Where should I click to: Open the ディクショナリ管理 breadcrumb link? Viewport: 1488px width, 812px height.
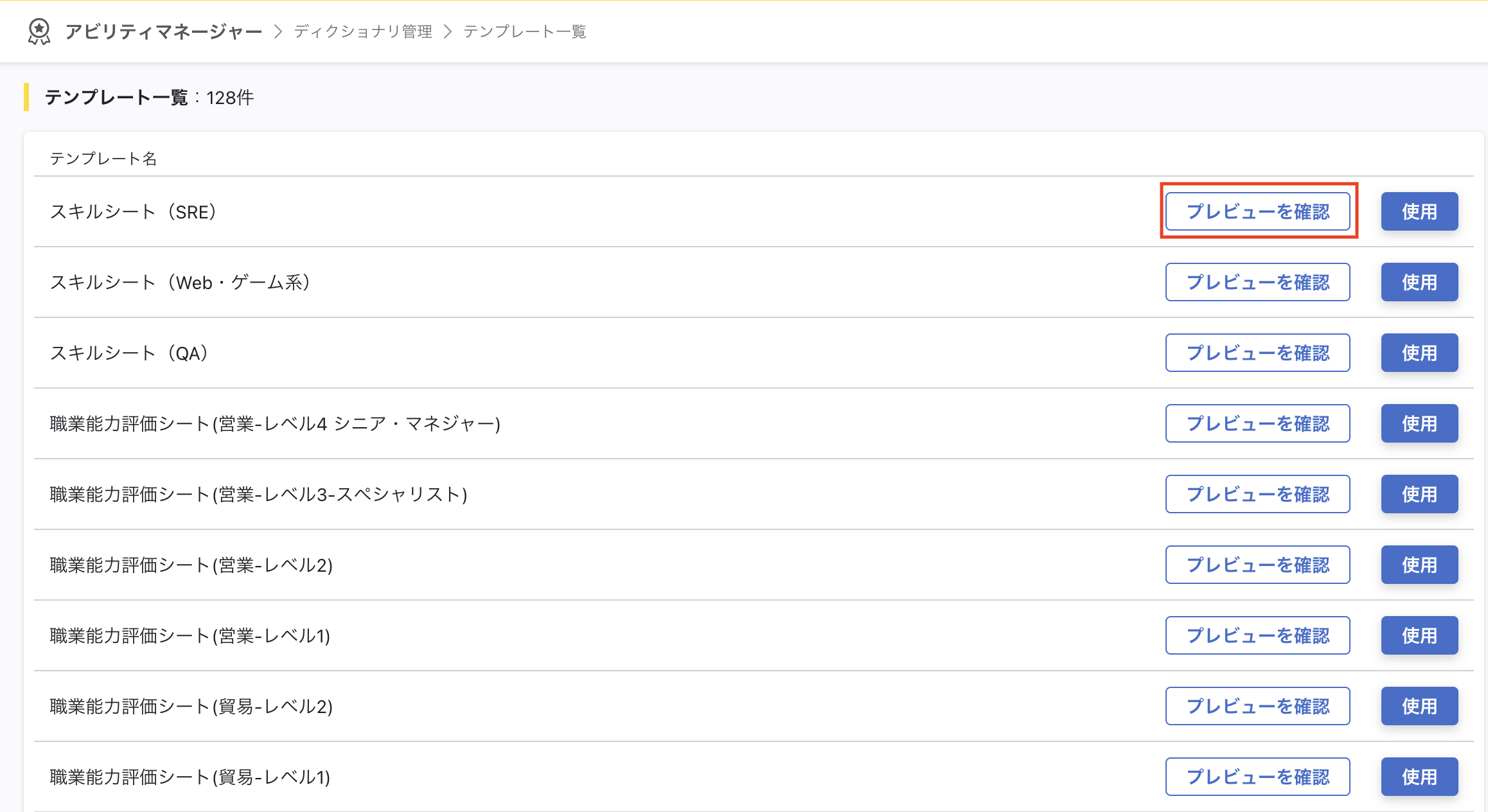point(363,31)
